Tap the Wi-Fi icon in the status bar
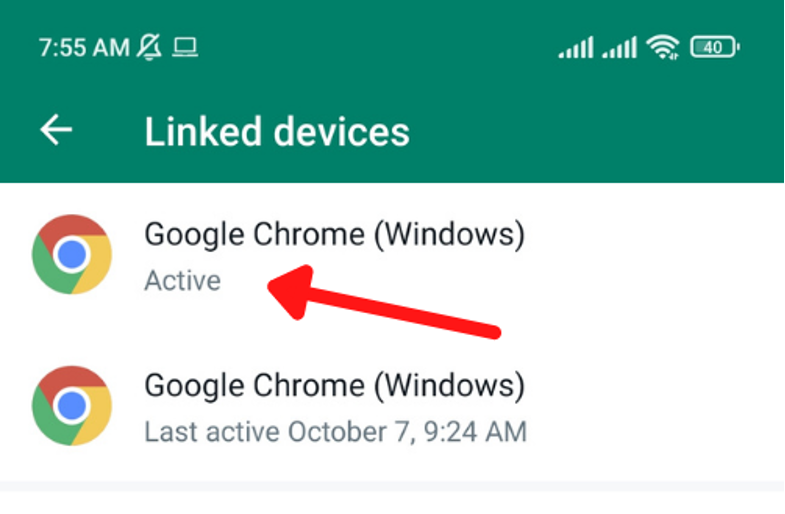Viewport: 785px width, 514px height. point(662,46)
